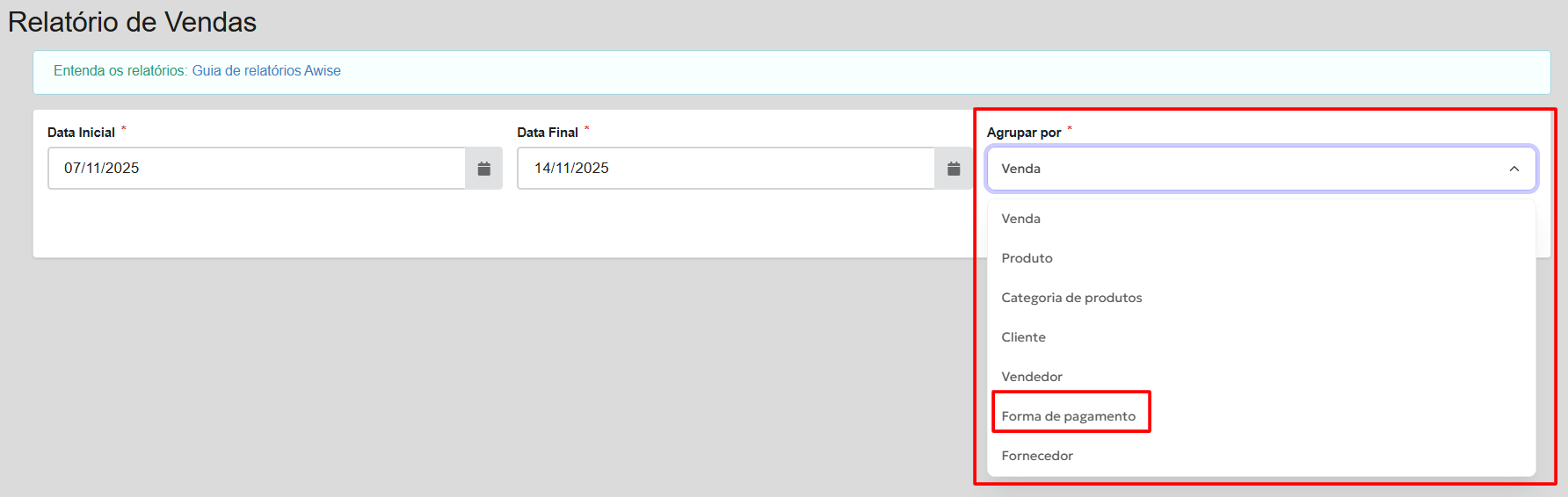Open the Data Inicial calendar picker
Image resolution: width=1568 pixels, height=497 pixels.
coord(483,169)
